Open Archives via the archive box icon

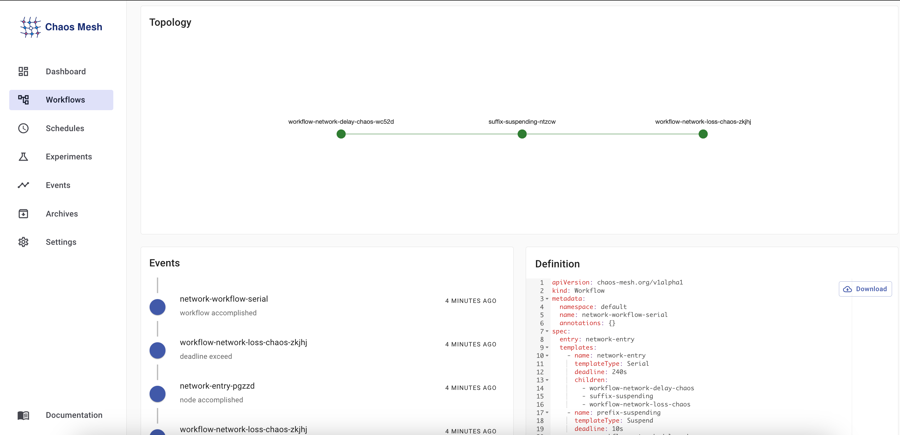(x=23, y=214)
